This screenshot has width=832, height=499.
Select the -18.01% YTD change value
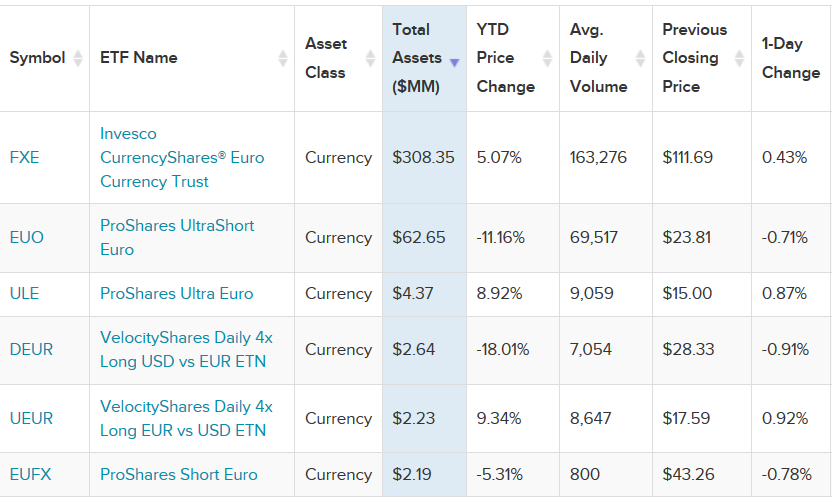503,349
